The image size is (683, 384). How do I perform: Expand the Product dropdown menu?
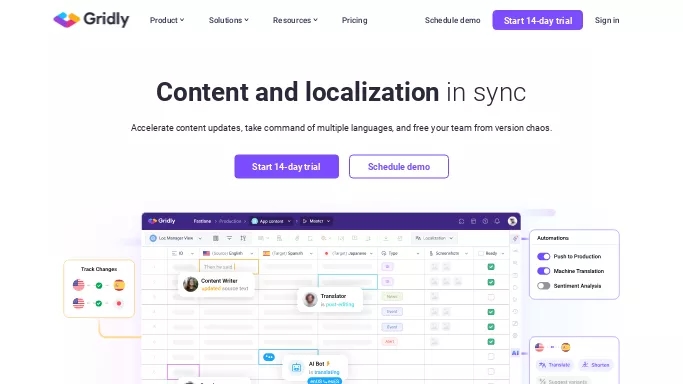point(167,20)
